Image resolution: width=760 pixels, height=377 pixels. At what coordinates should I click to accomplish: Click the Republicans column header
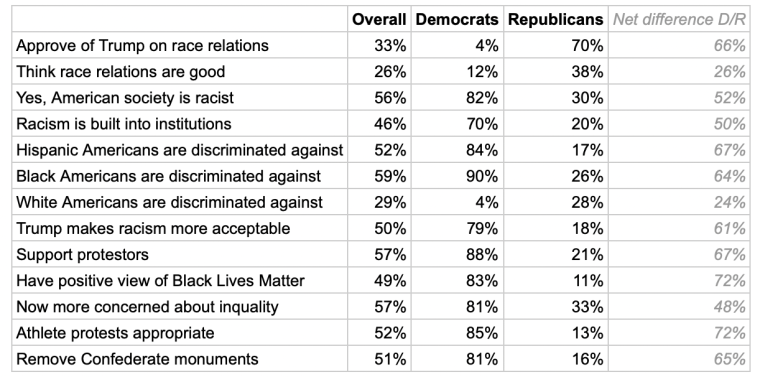click(555, 19)
